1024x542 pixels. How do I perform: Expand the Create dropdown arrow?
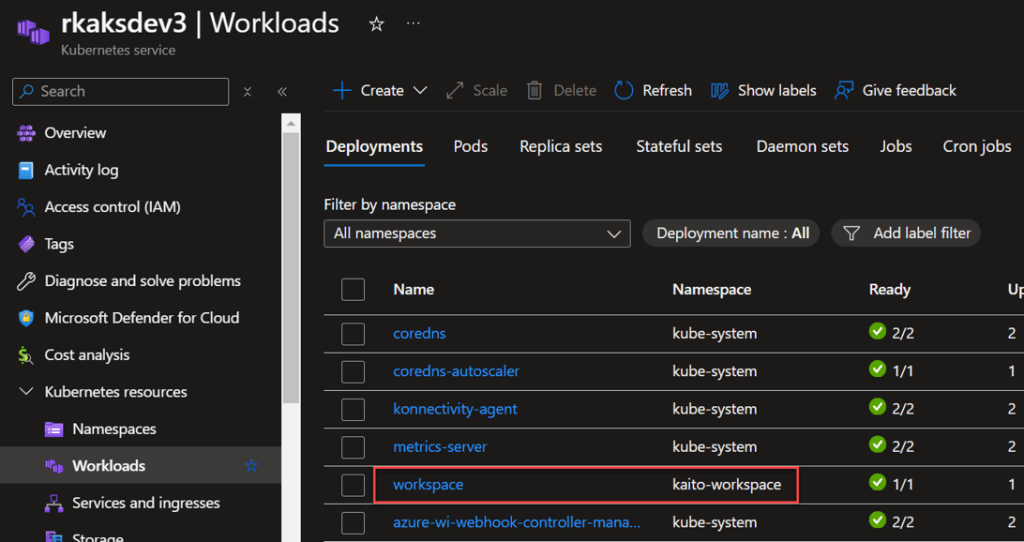pyautogui.click(x=420, y=91)
